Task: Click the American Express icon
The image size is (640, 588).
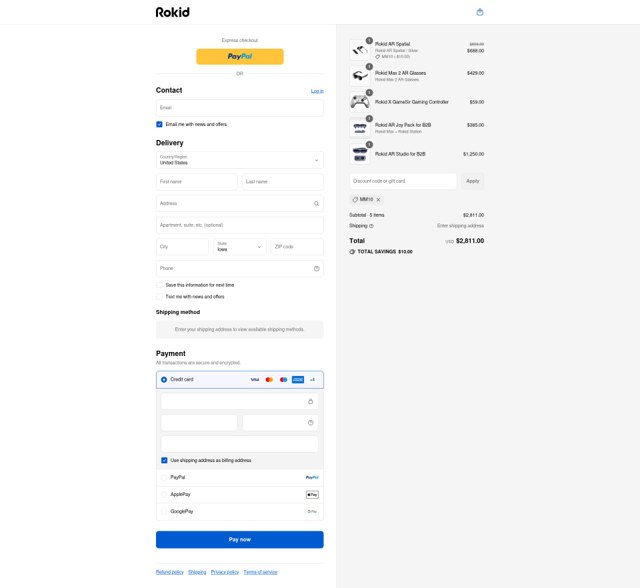Action: pyautogui.click(x=298, y=379)
